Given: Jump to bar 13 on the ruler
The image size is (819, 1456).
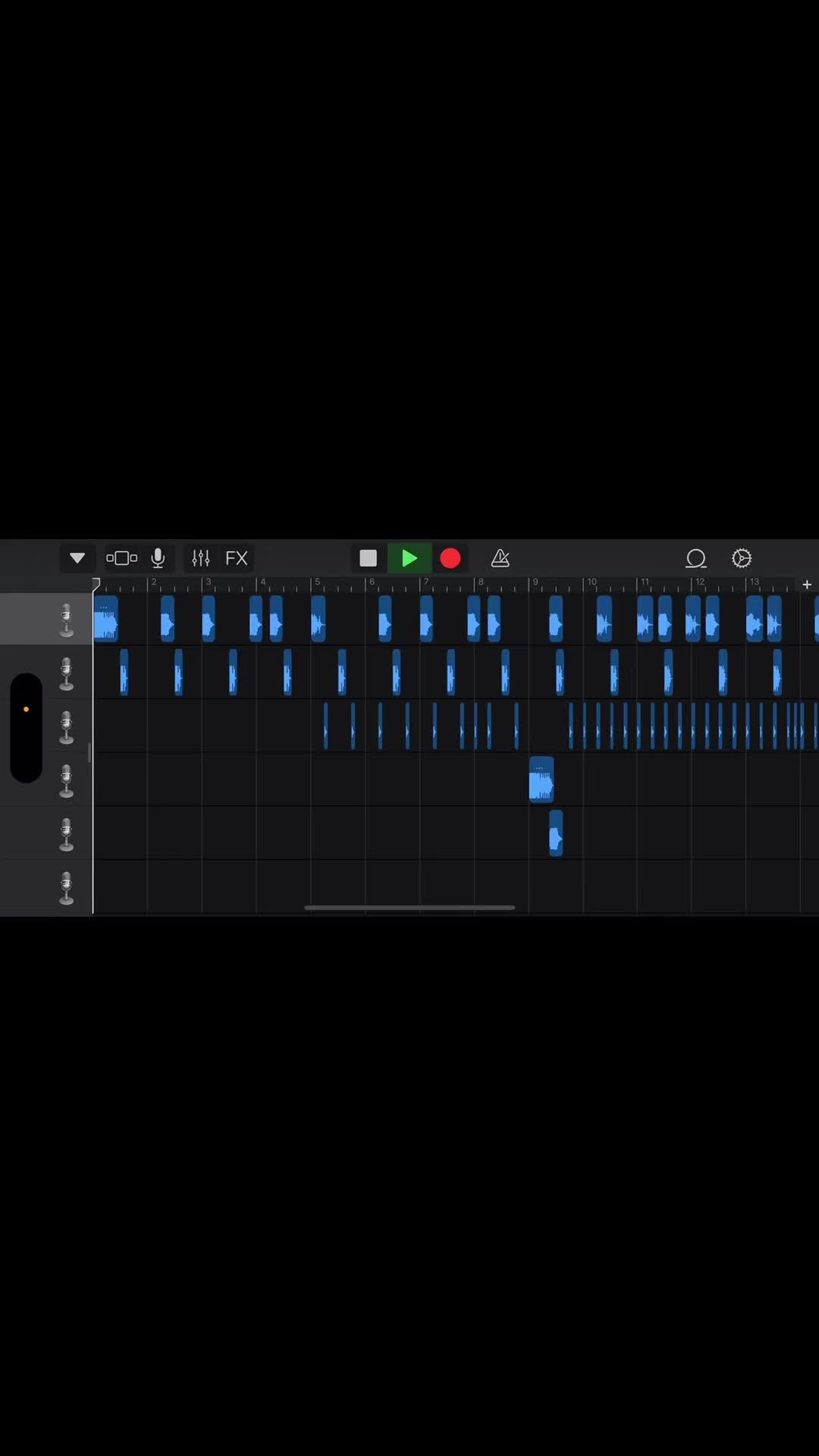Looking at the screenshot, I should 754,582.
